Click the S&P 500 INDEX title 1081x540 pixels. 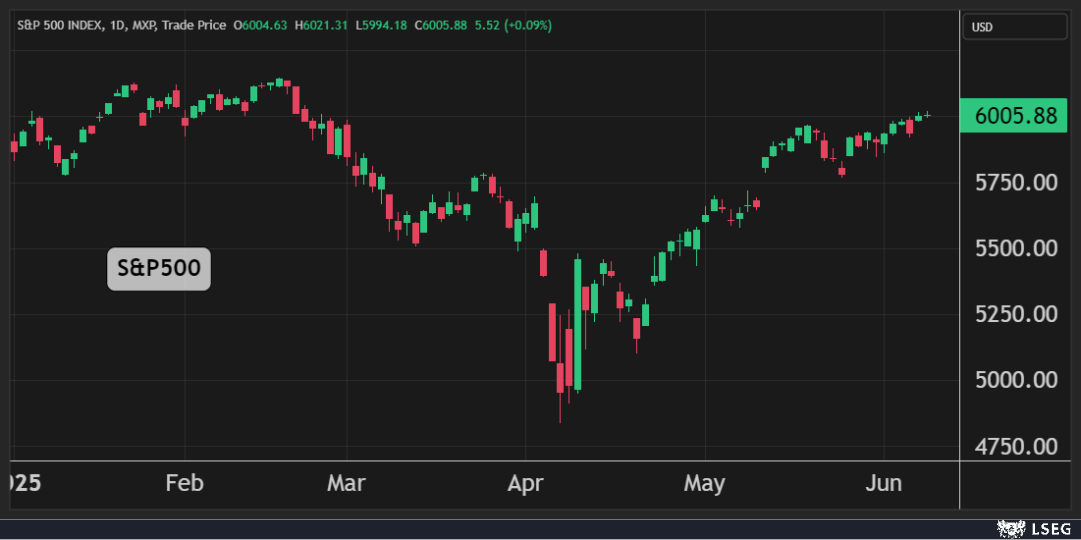(x=58, y=25)
